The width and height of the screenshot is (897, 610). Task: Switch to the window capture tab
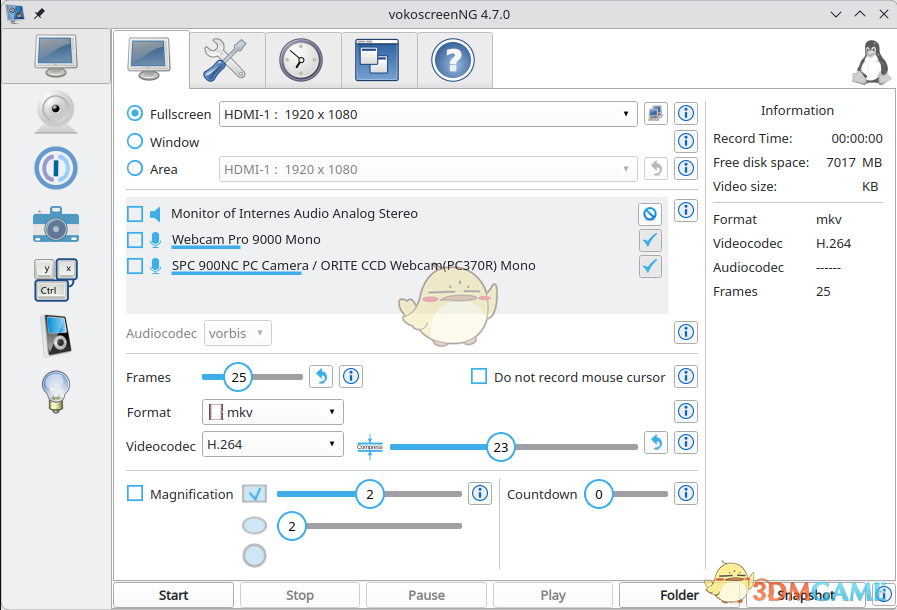379,60
